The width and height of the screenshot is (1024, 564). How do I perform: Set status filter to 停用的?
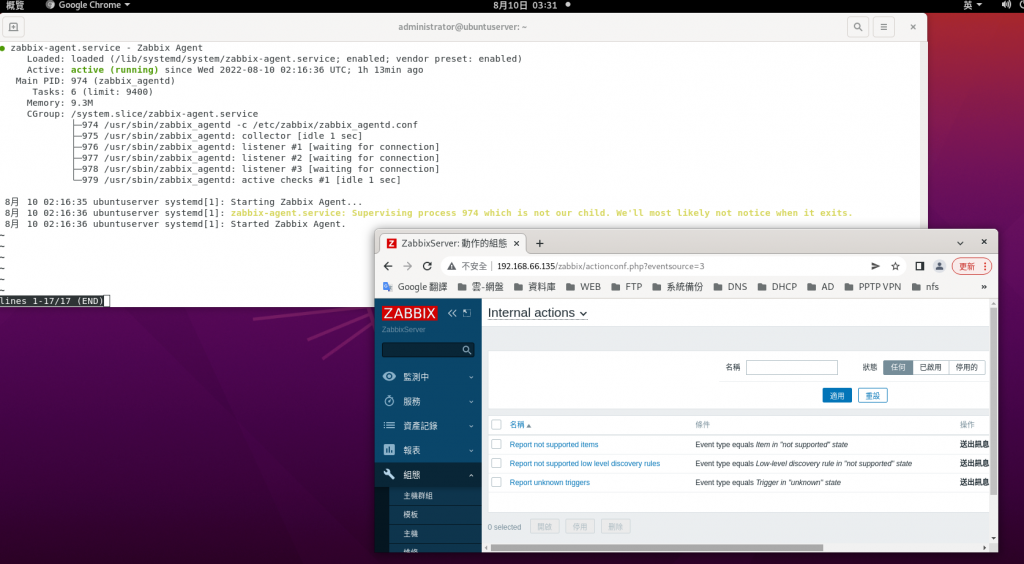point(967,368)
